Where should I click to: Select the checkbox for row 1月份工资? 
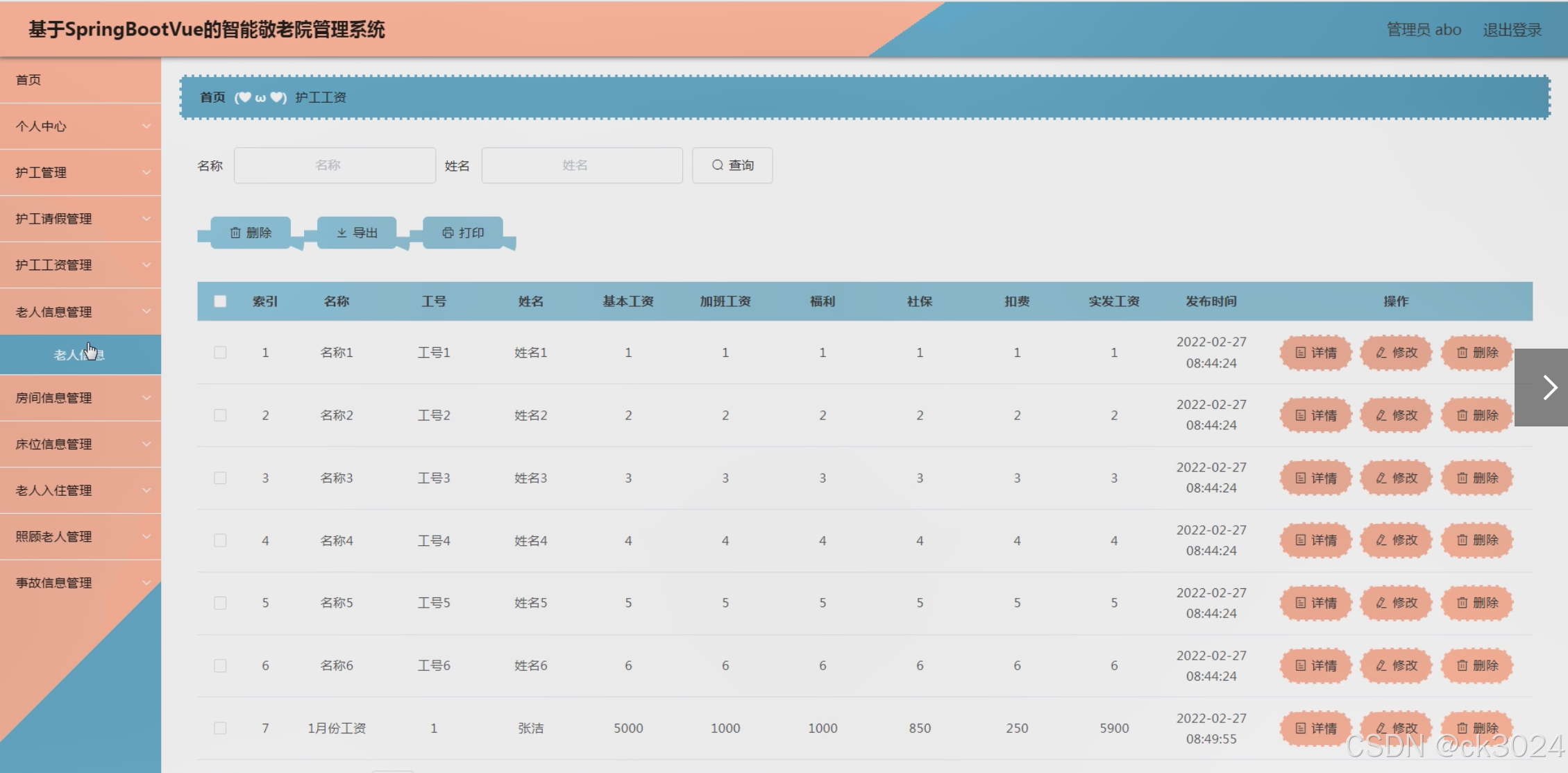220,728
